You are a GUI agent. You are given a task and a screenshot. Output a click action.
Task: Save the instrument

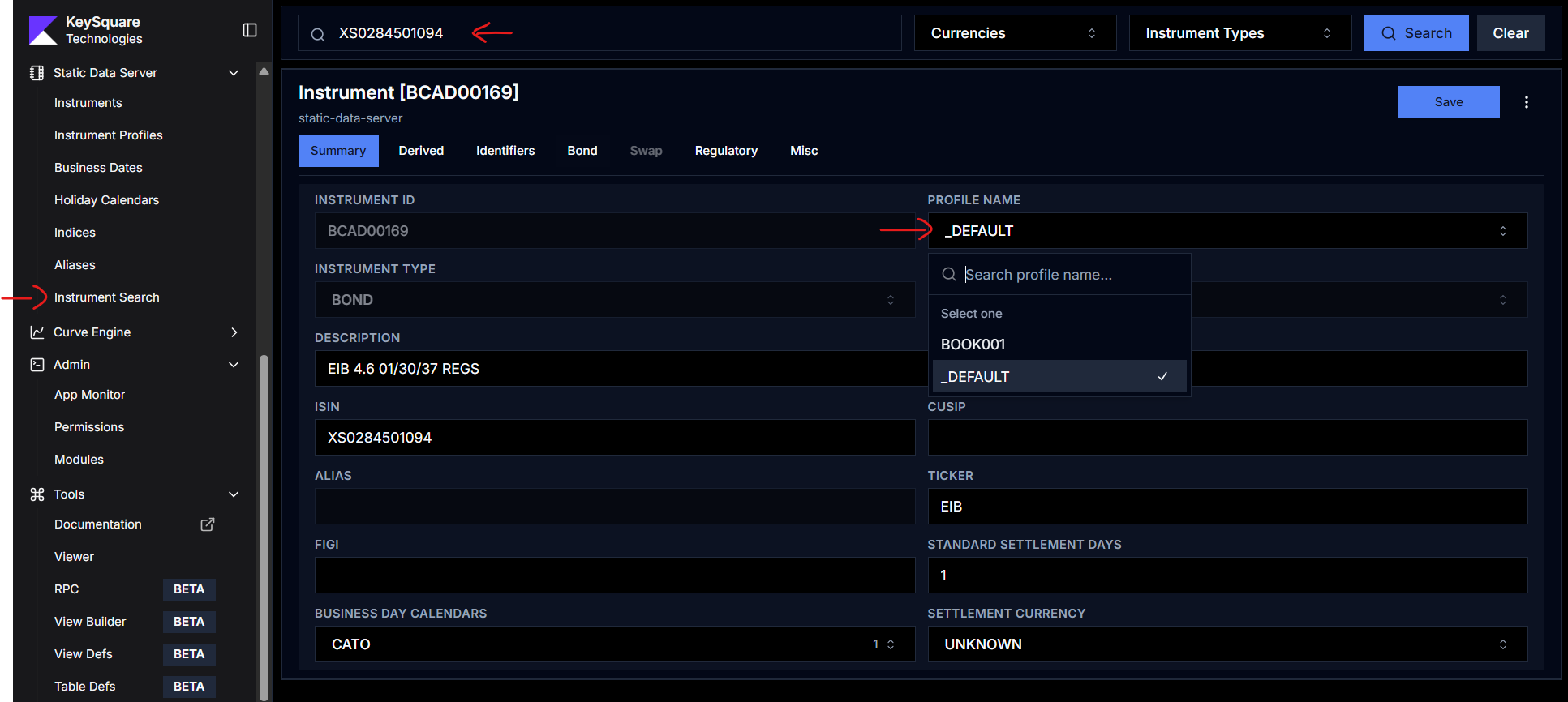(1449, 102)
